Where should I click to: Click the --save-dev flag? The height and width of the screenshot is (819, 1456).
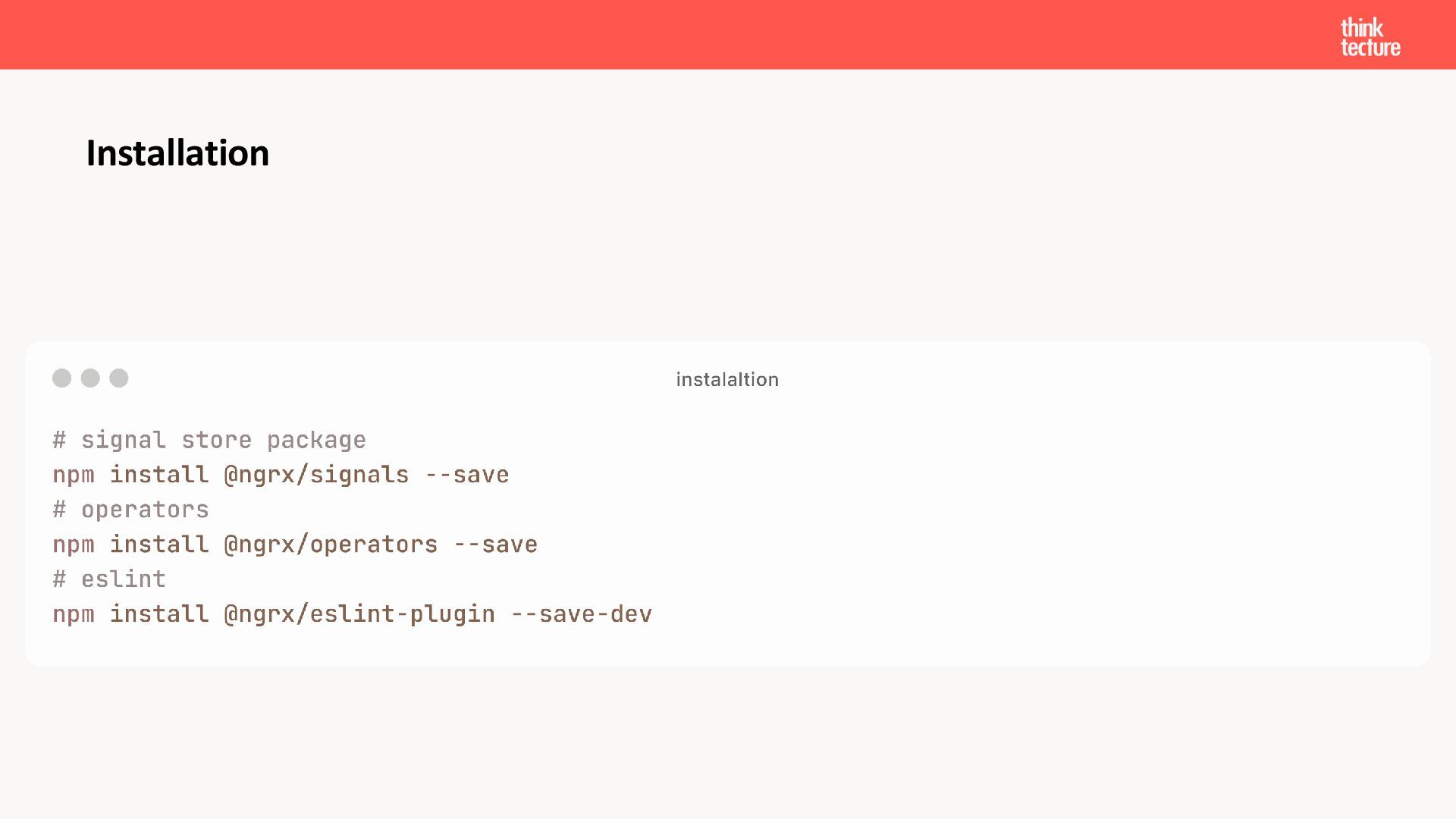pyautogui.click(x=581, y=614)
